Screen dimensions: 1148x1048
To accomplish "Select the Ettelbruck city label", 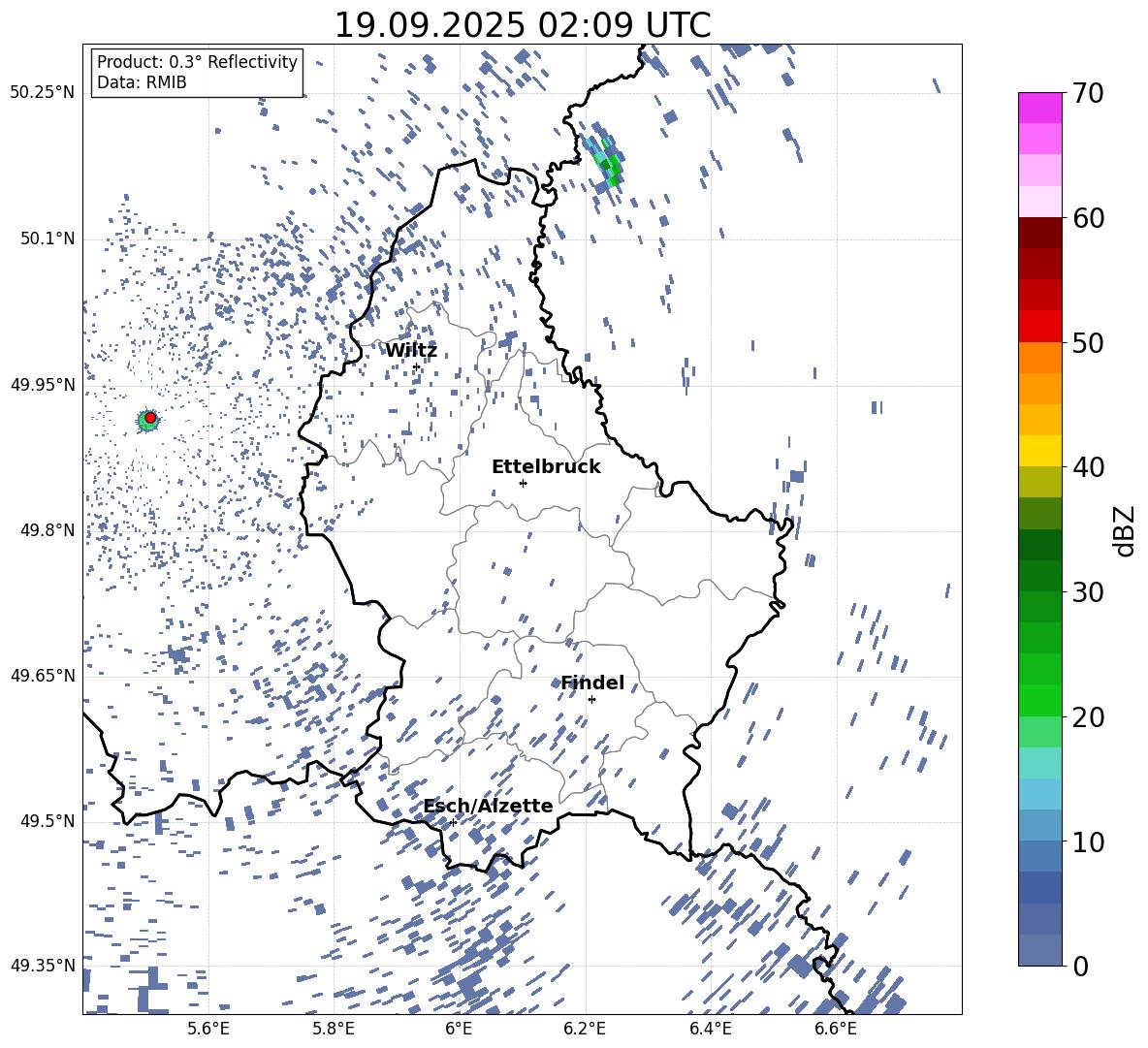I will pos(546,466).
